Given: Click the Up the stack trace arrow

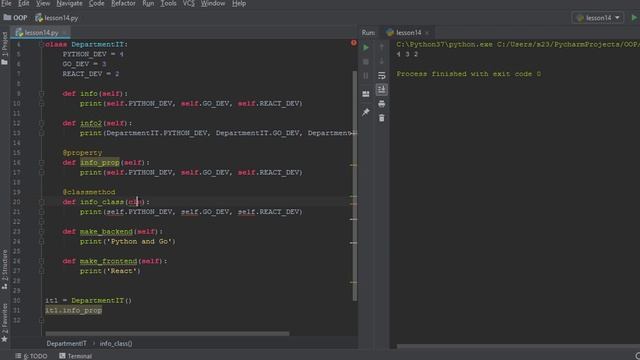Looking at the screenshot, I should (382, 47).
